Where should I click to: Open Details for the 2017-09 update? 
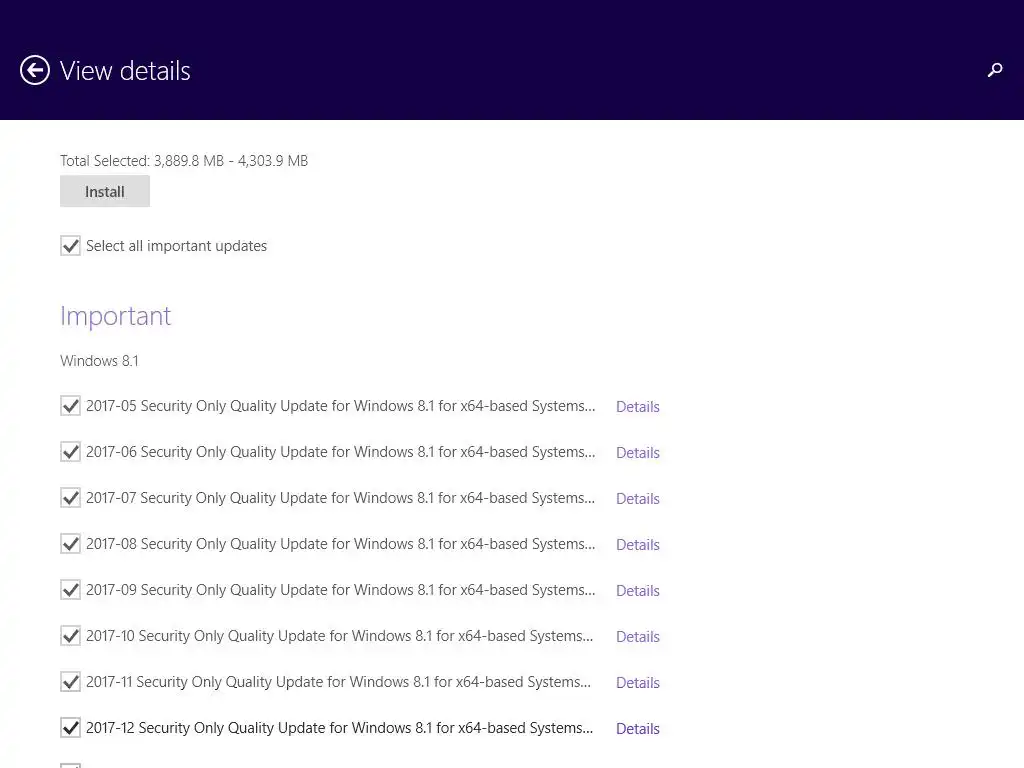637,591
